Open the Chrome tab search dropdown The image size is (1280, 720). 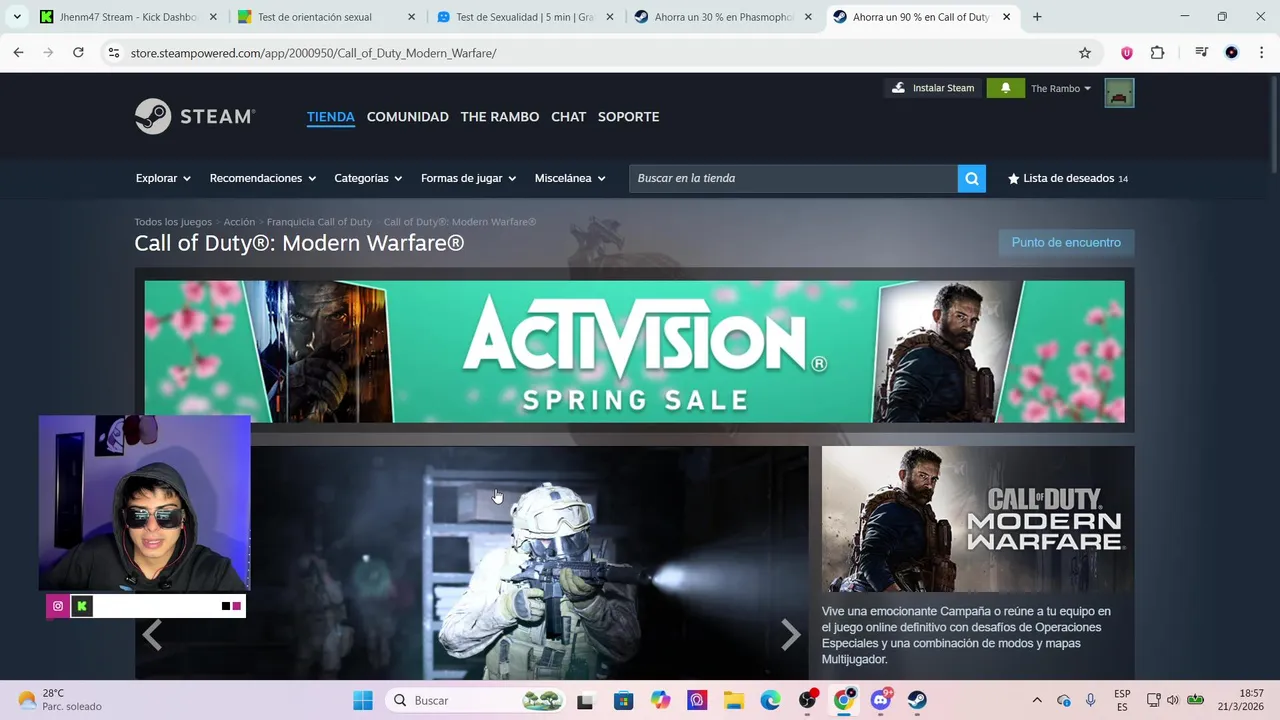point(17,17)
